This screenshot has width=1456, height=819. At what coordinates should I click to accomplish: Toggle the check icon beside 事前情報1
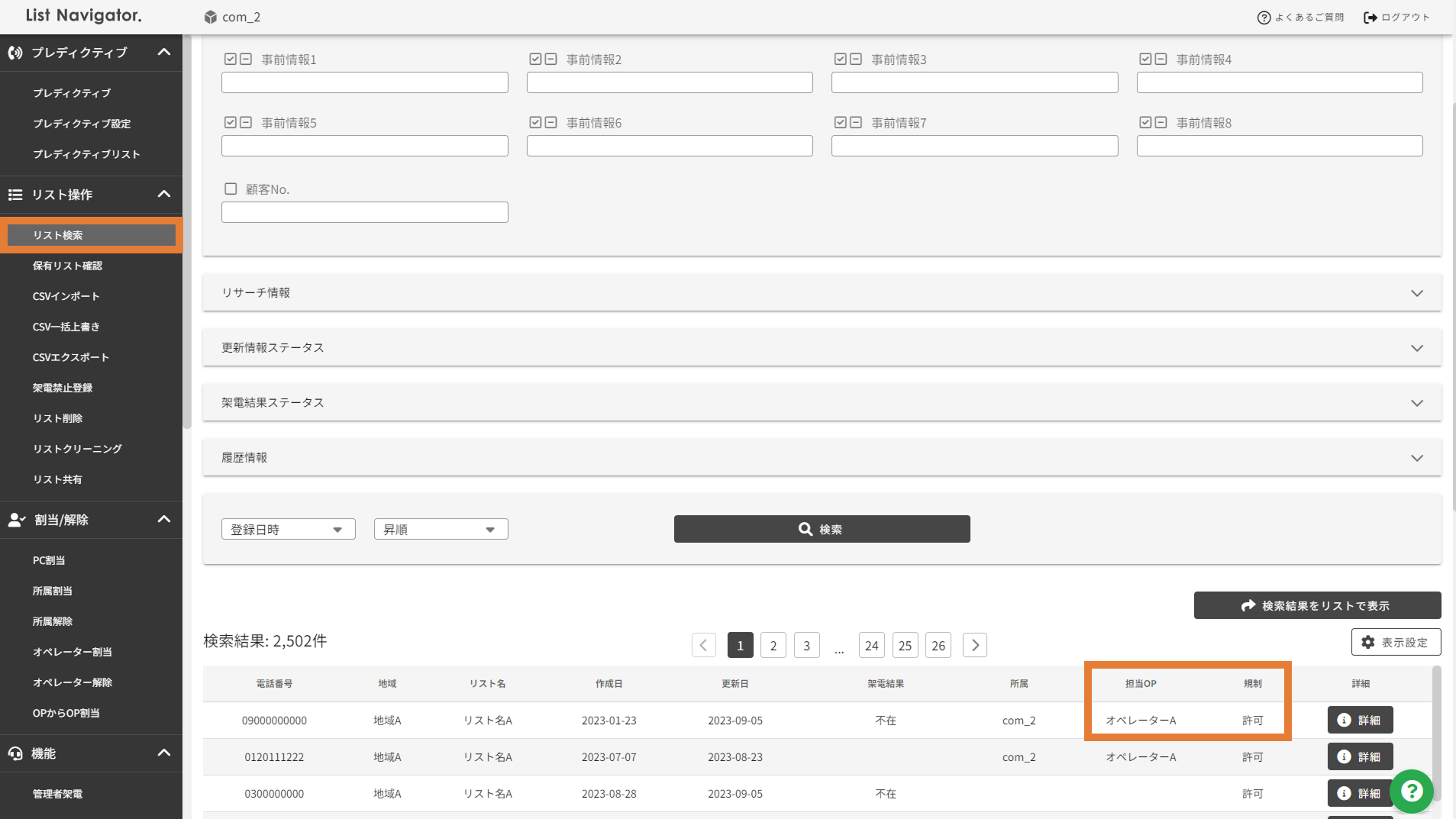click(x=230, y=59)
